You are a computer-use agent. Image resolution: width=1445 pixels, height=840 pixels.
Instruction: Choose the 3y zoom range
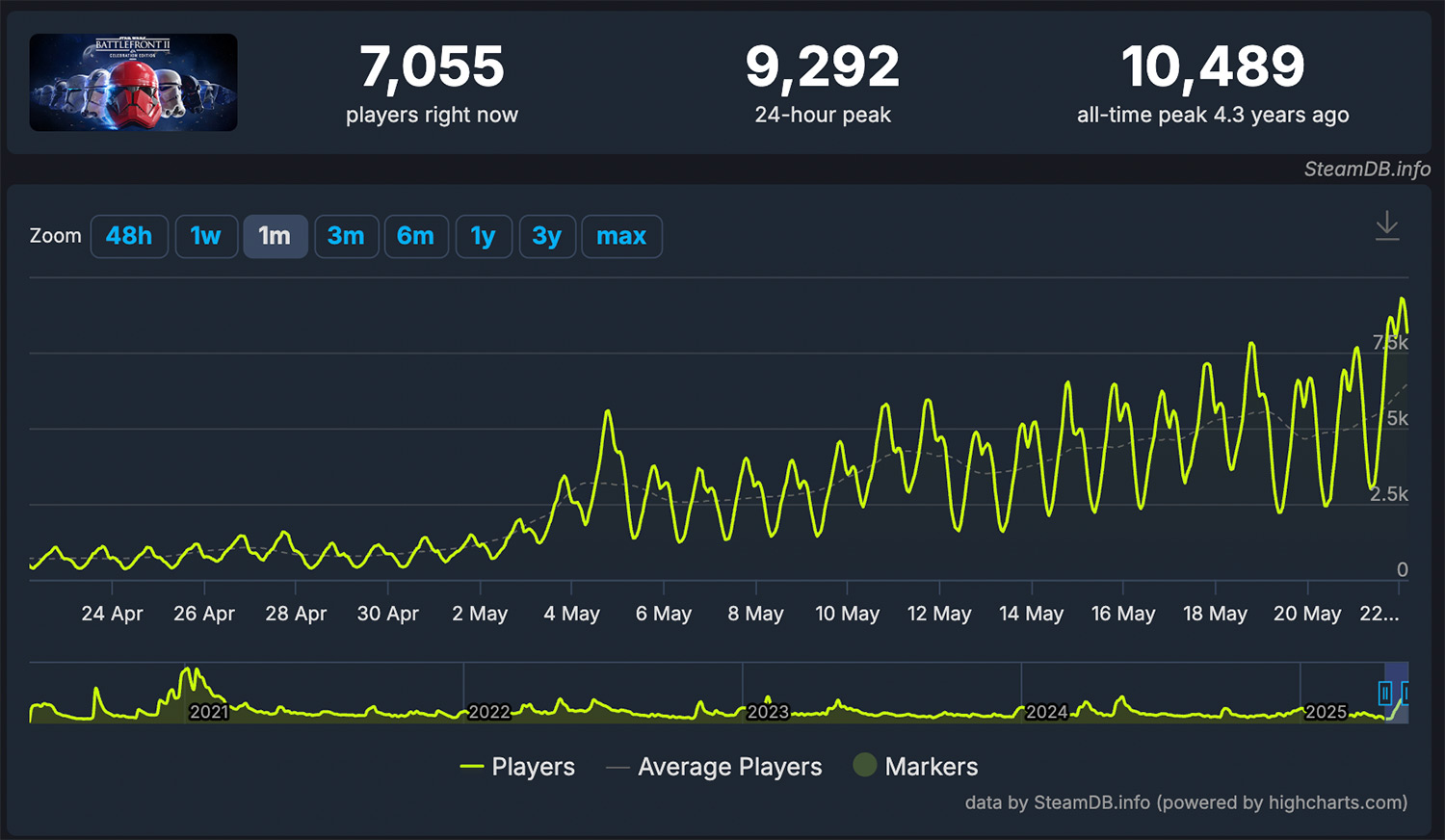[547, 236]
